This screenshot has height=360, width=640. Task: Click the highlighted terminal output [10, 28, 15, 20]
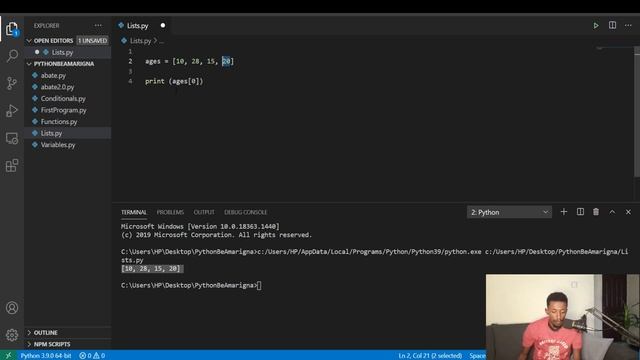point(152,269)
